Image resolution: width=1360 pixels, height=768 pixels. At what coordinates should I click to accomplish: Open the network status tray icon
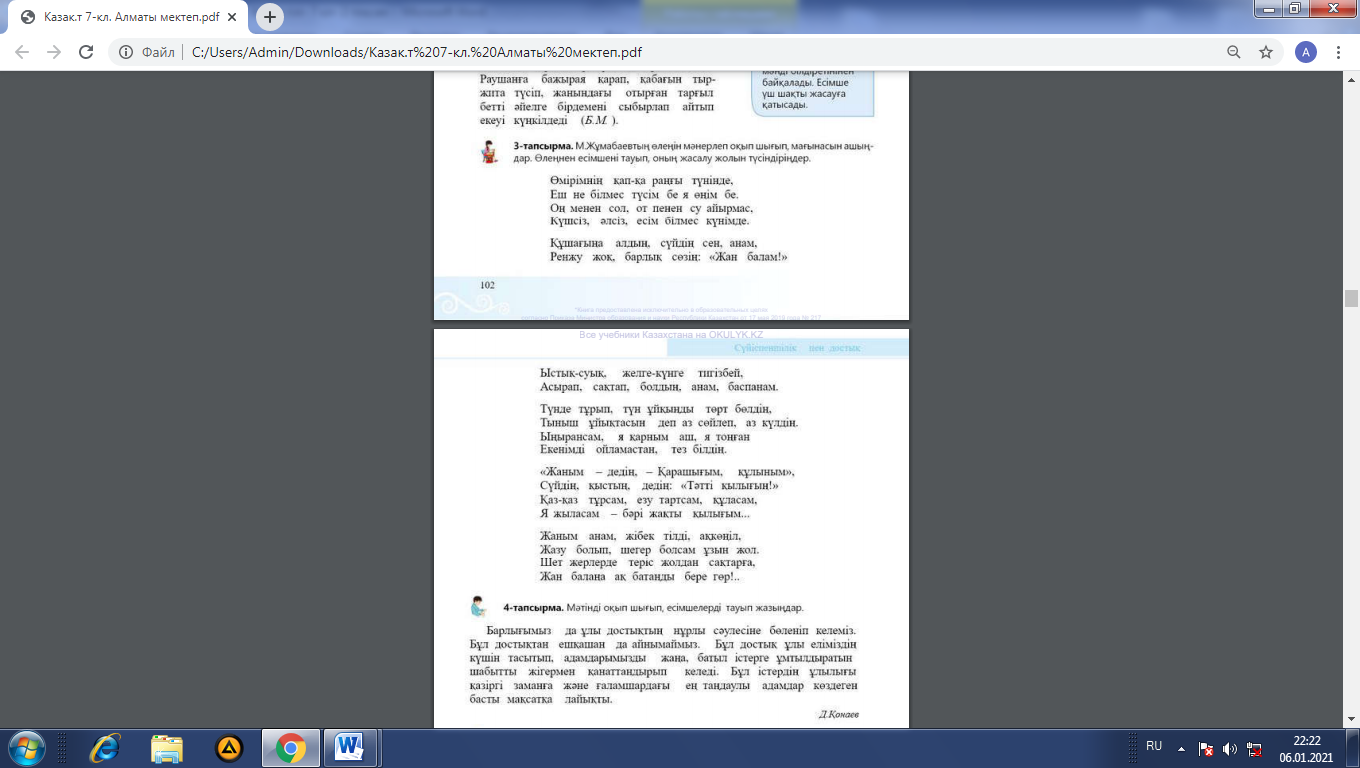pos(1252,748)
